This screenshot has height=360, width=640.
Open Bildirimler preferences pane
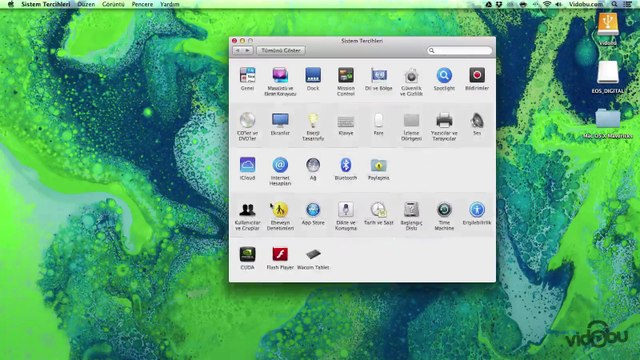(477, 76)
